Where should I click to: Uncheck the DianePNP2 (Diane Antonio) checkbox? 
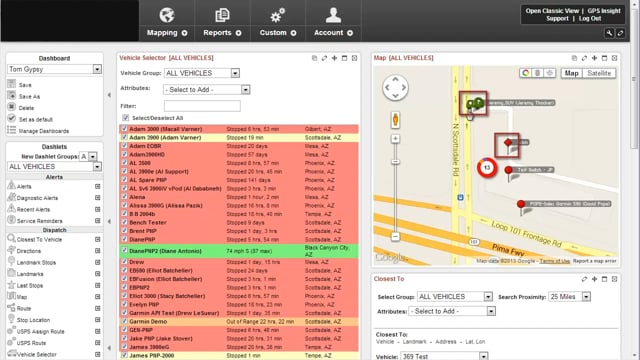click(x=124, y=251)
